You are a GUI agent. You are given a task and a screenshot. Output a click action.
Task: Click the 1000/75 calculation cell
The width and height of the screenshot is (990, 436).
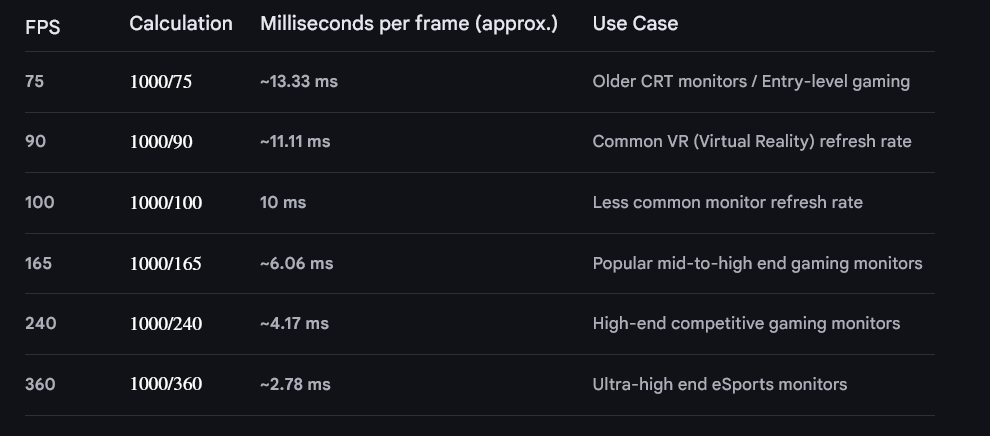point(160,82)
